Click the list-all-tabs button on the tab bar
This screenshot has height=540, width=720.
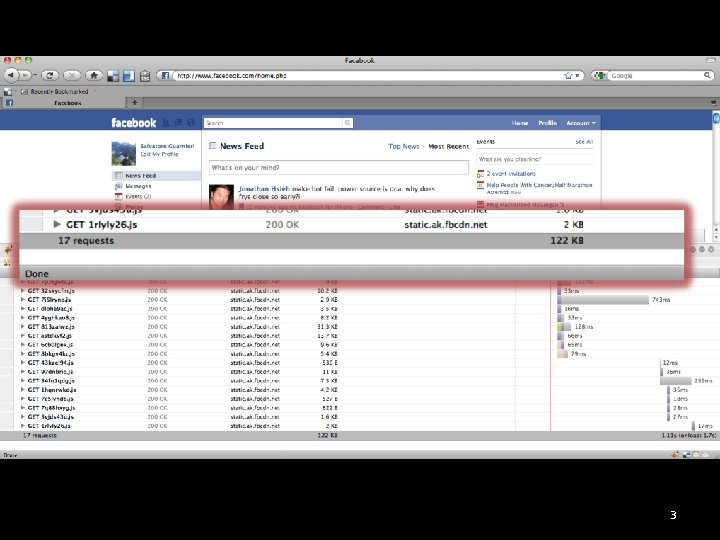[x=714, y=103]
